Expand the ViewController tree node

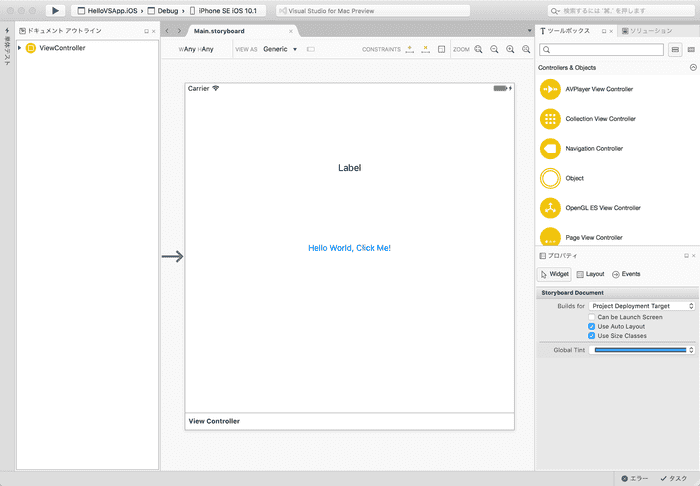coord(20,48)
